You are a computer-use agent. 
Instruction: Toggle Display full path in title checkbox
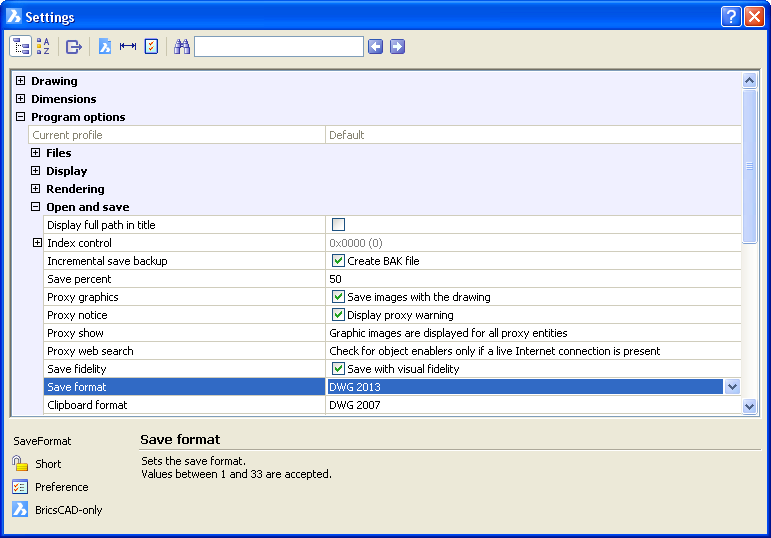[338, 225]
